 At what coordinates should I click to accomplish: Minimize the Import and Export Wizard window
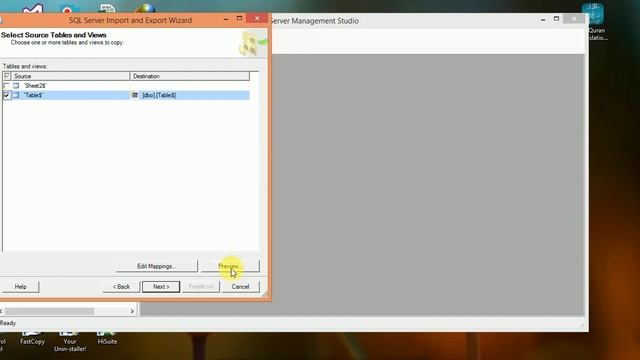click(x=226, y=19)
